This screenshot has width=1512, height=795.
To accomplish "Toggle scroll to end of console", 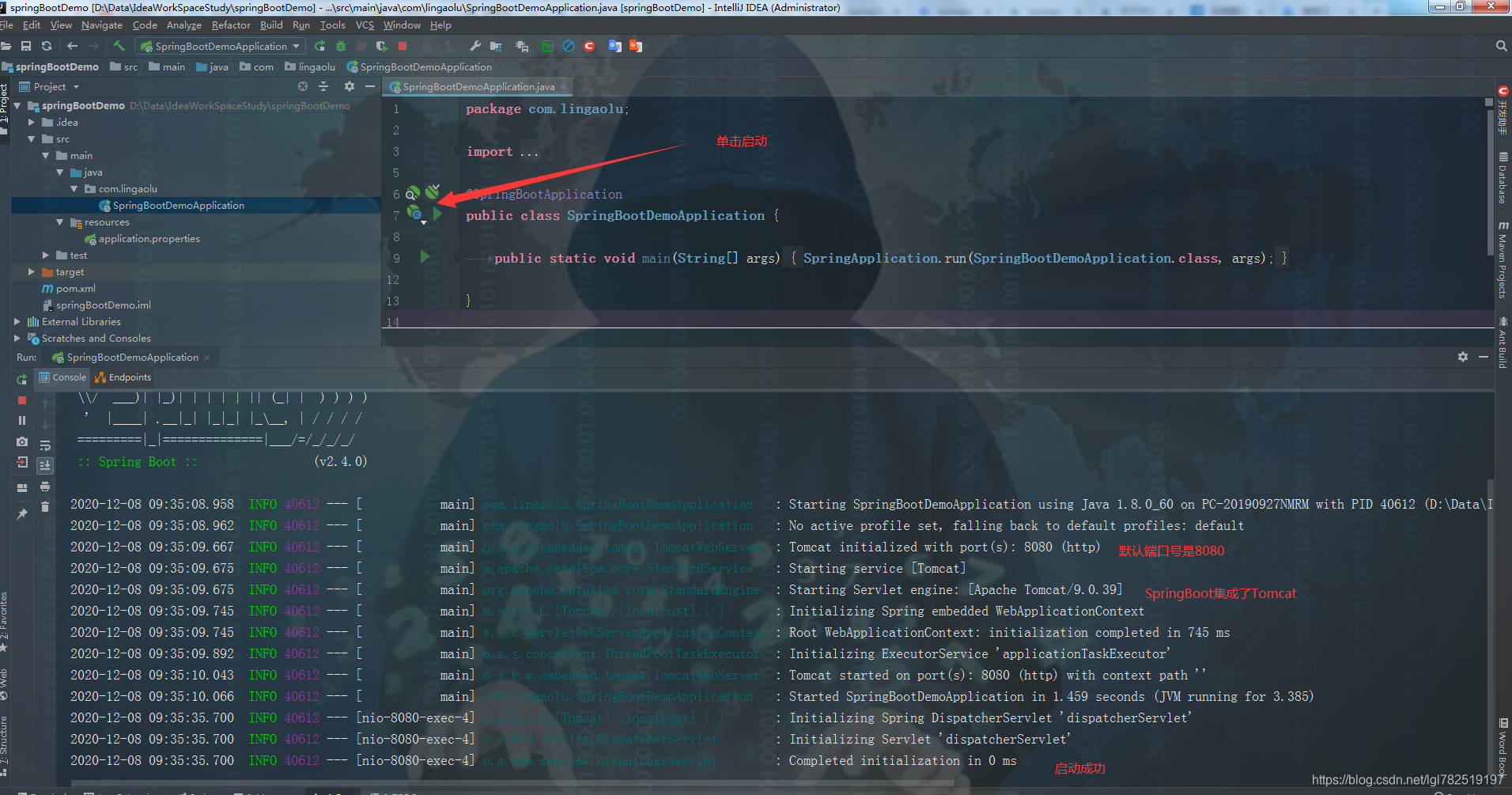I will pyautogui.click(x=45, y=465).
